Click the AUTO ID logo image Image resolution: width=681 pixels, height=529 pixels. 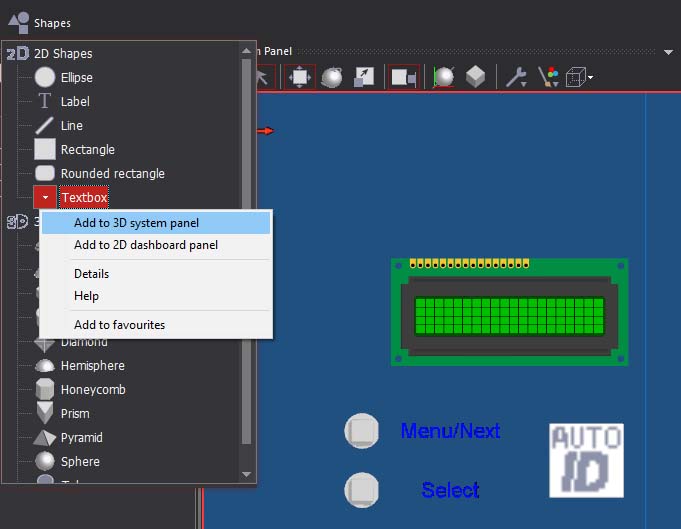[x=586, y=460]
